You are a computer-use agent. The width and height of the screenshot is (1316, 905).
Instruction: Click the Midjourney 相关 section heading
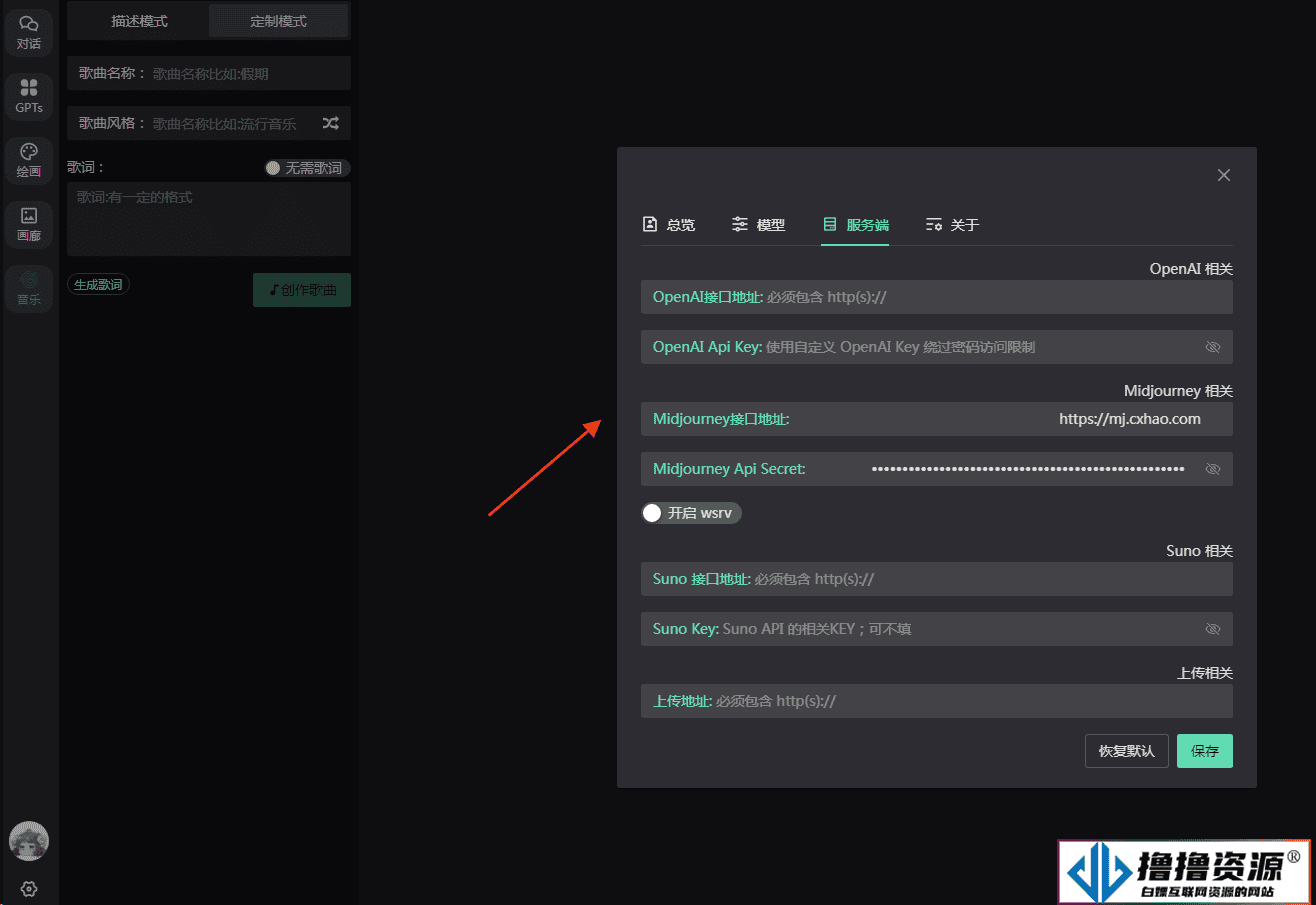[x=1178, y=391]
